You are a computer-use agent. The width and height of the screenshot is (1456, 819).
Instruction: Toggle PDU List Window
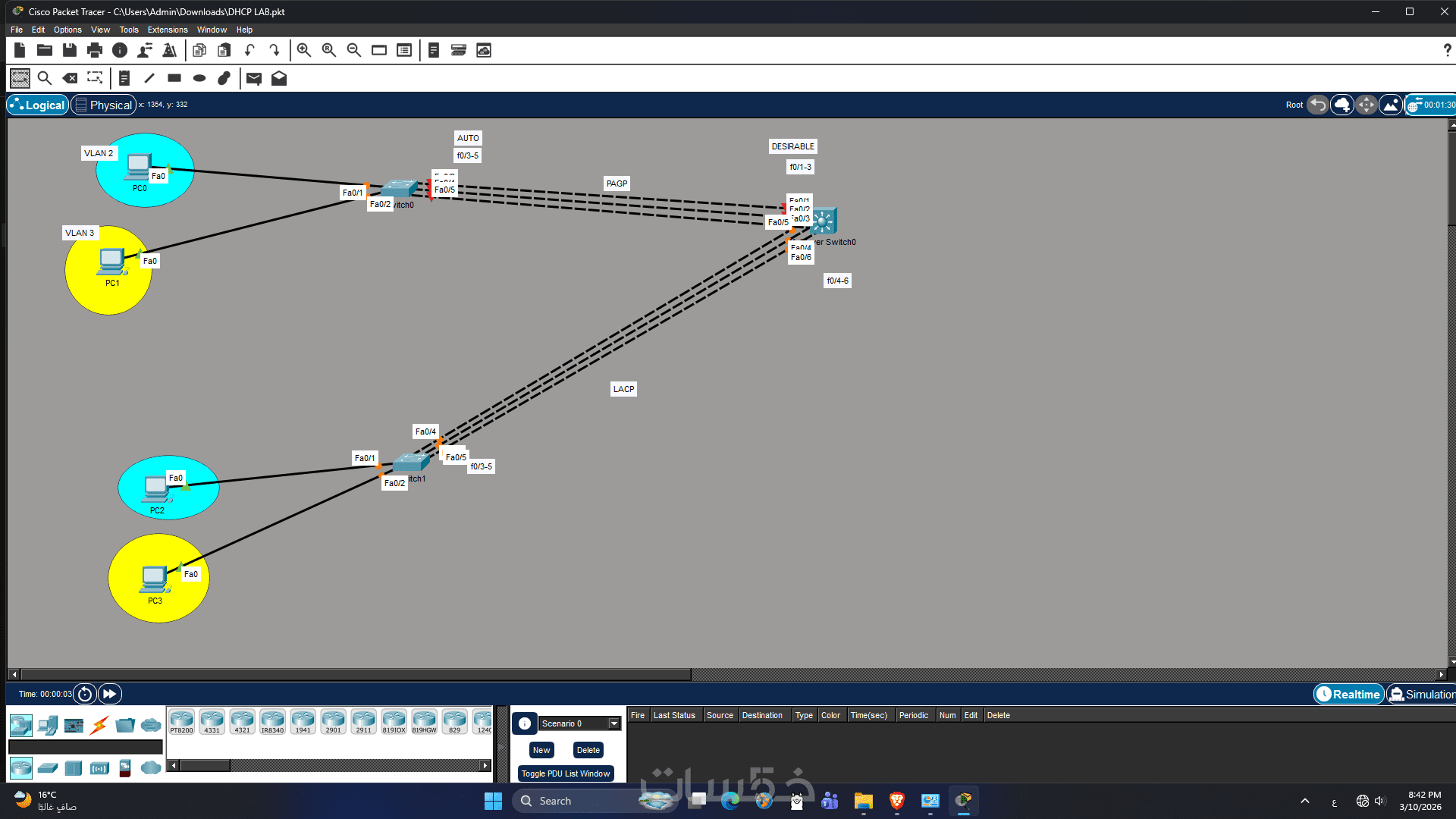566,773
